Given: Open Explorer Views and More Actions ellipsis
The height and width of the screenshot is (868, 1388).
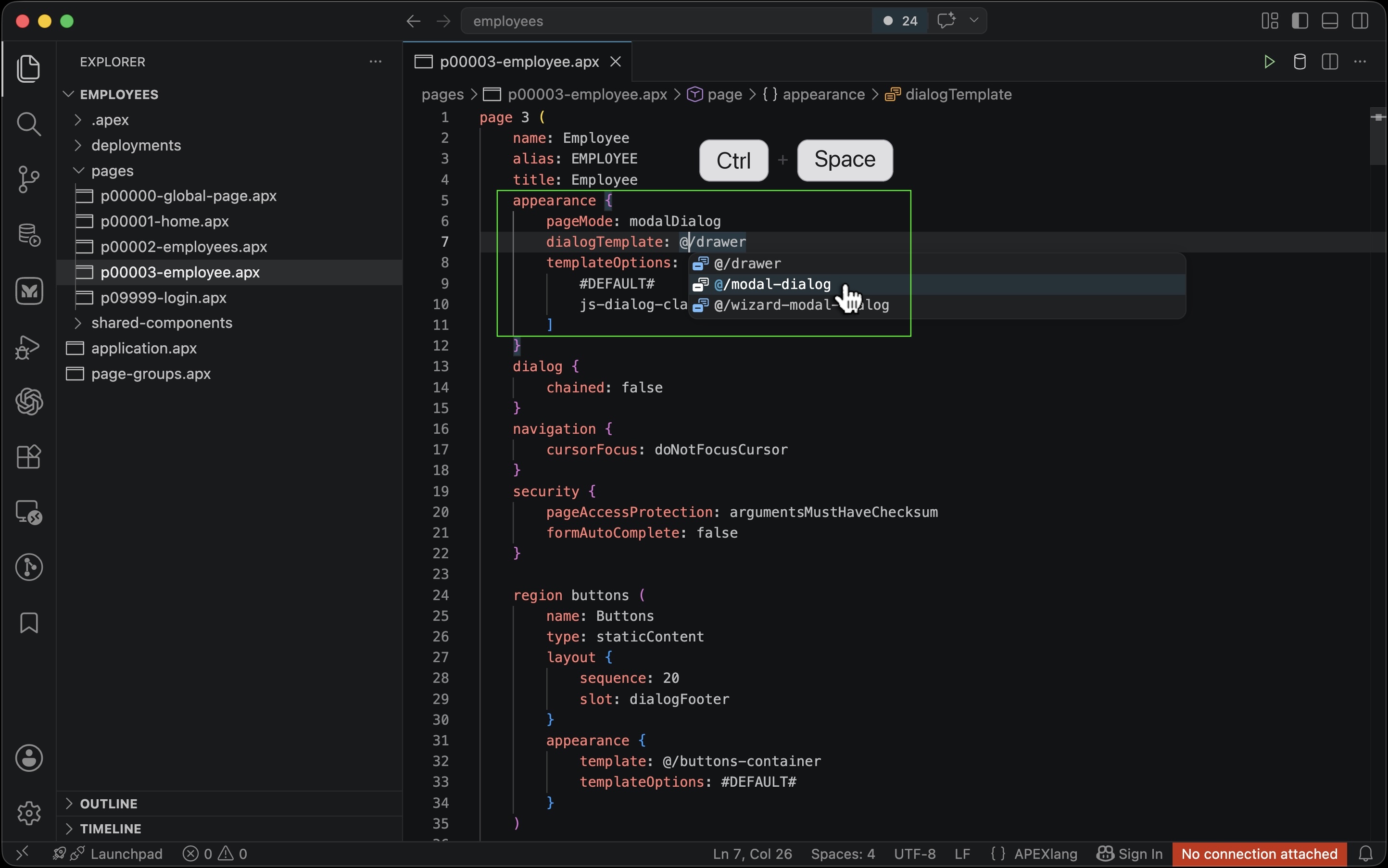Looking at the screenshot, I should coord(376,62).
